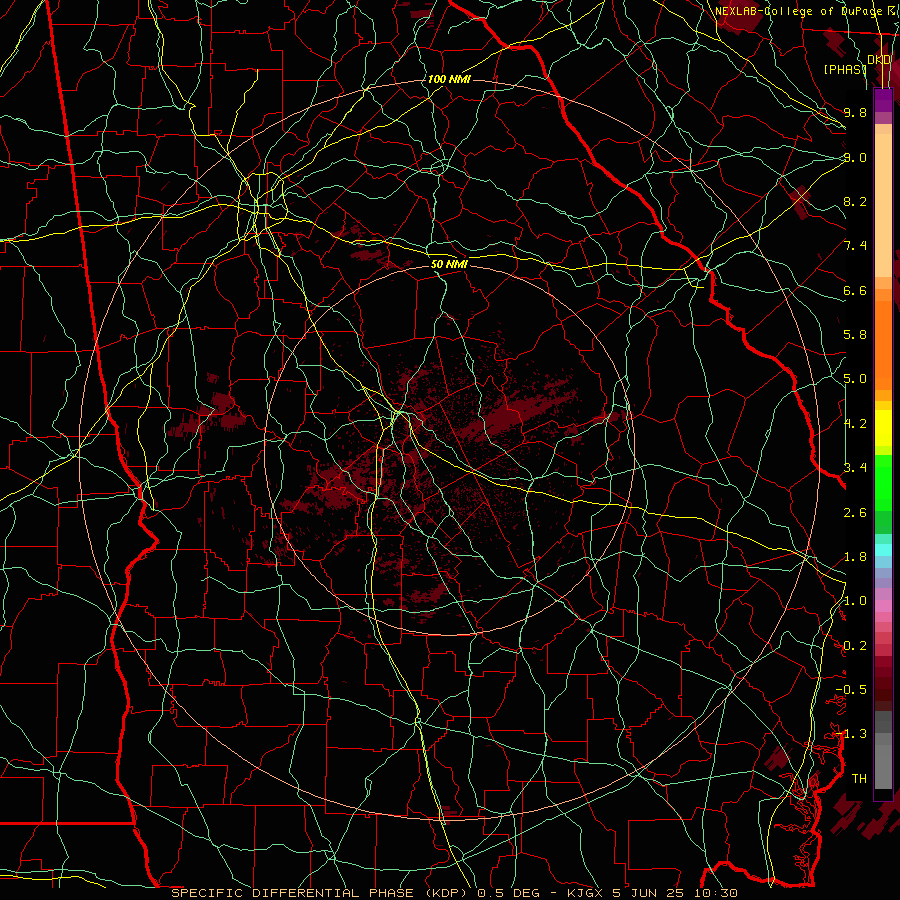Screen dimensions: 900x900
Task: Click the 6.6 value on color scale
Action: (855, 290)
